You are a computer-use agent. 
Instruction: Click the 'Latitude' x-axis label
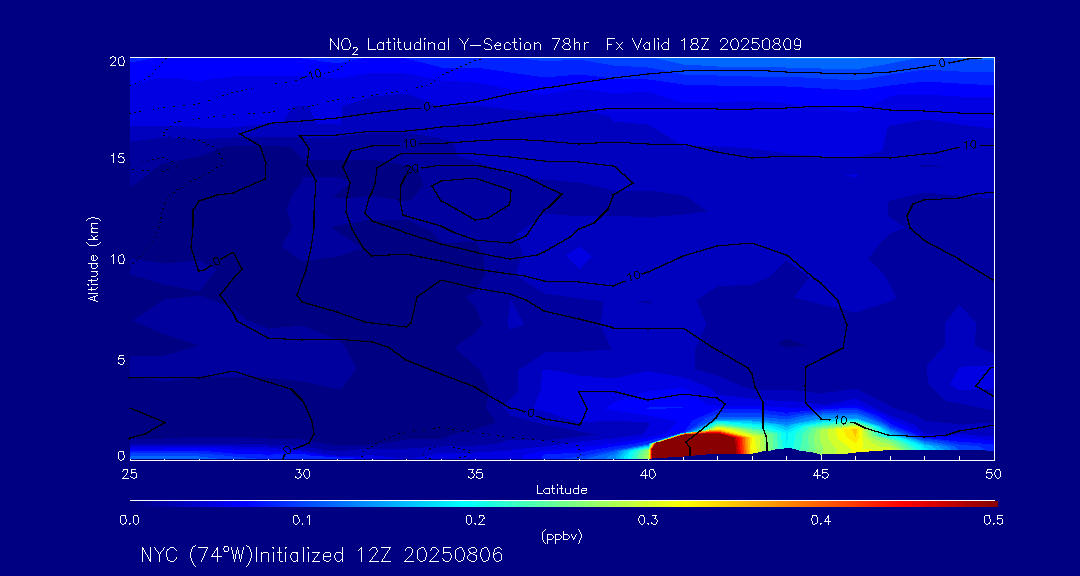(x=561, y=490)
